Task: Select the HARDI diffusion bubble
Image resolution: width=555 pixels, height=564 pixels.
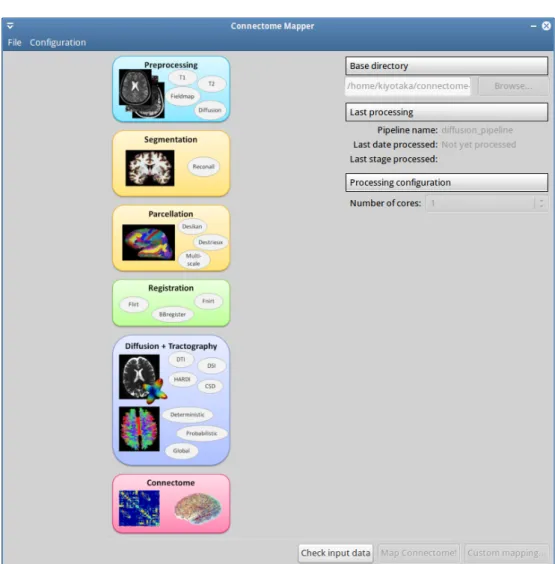Action: pos(182,379)
